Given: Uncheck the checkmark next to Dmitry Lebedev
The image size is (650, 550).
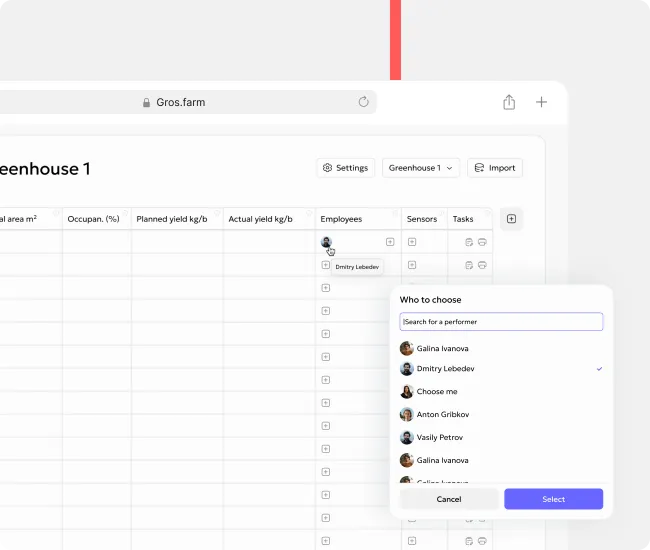Looking at the screenshot, I should click(599, 369).
